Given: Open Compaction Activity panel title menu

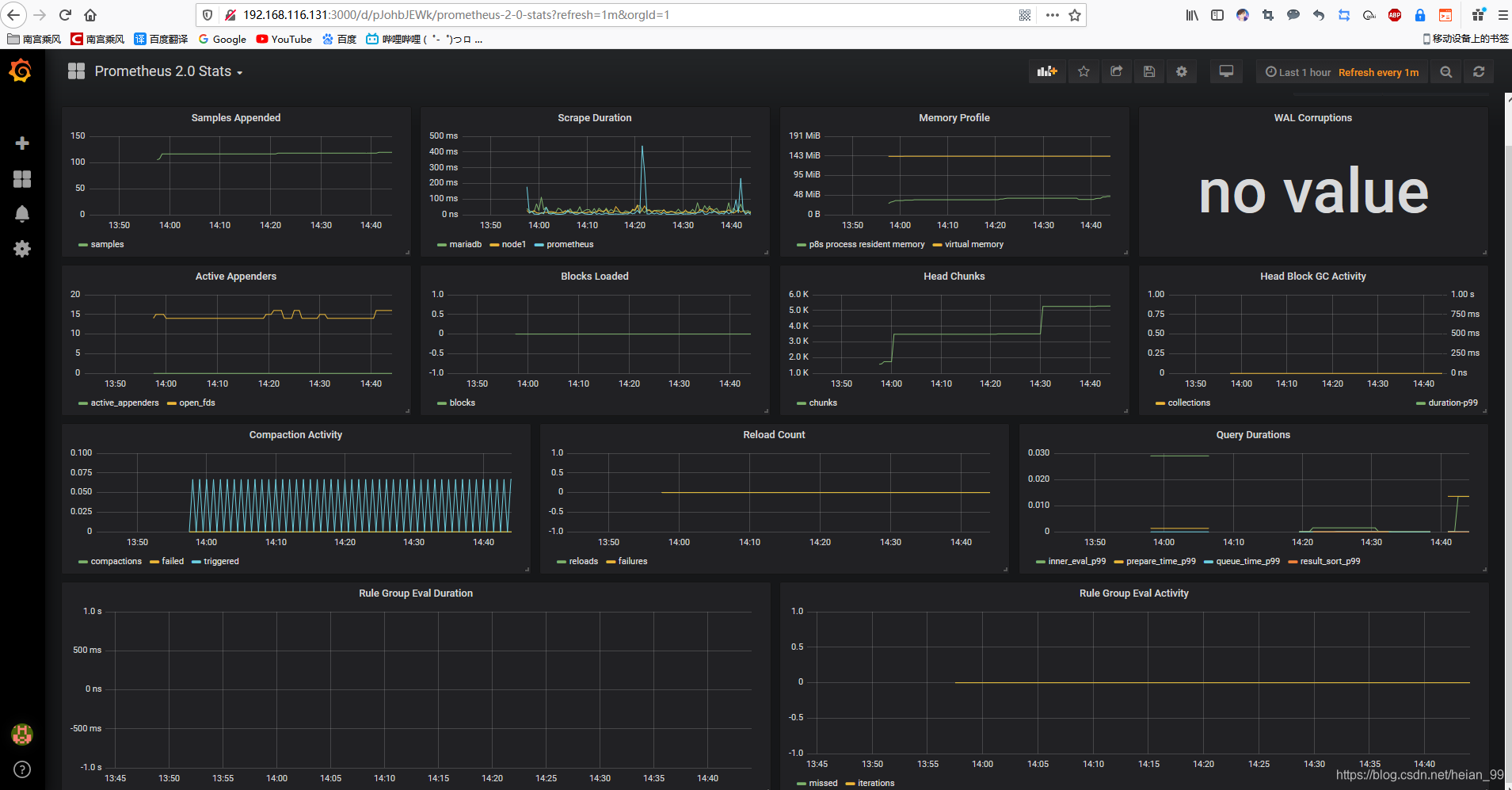Looking at the screenshot, I should [295, 434].
